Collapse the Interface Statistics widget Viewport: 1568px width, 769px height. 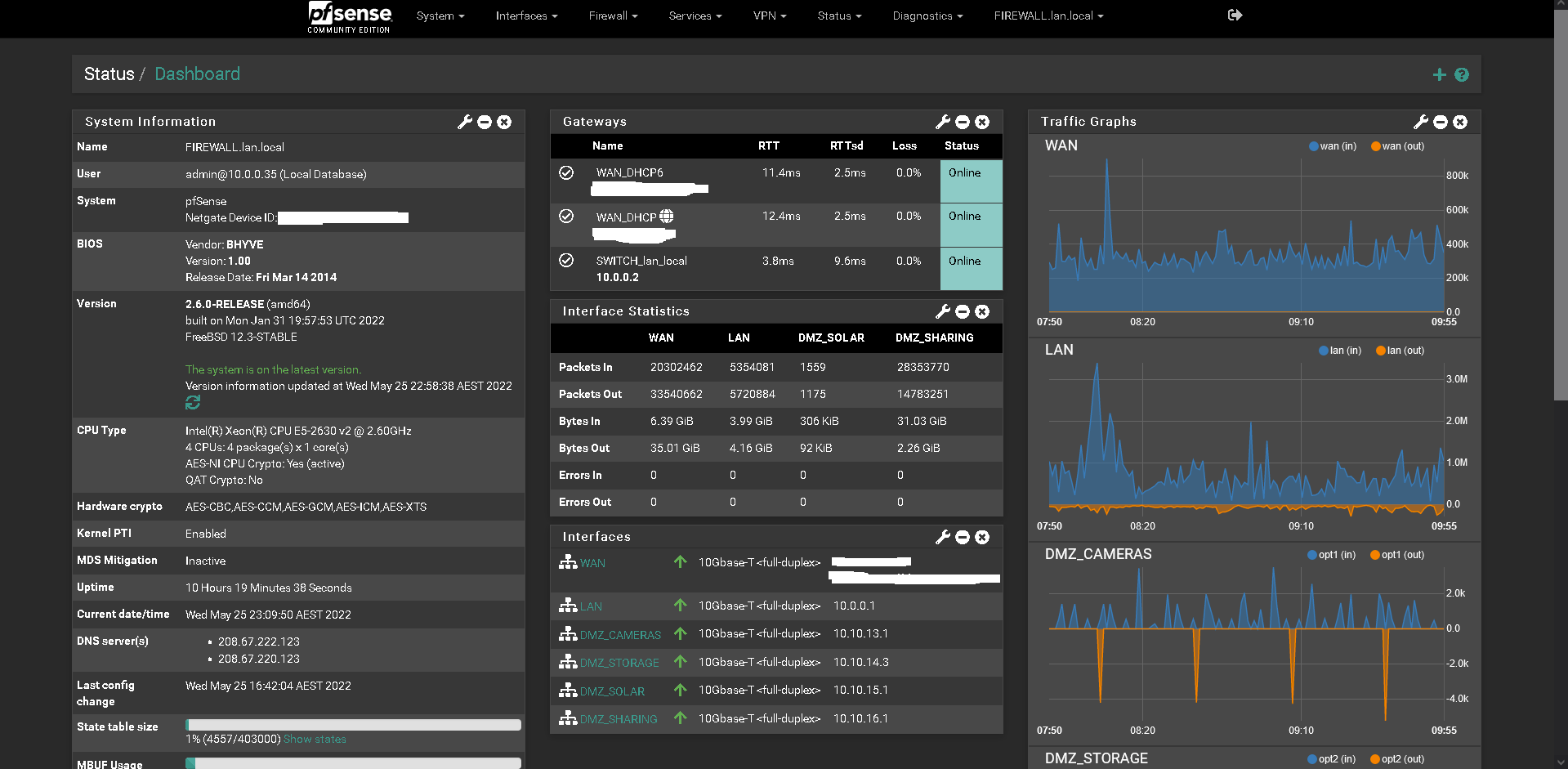pos(963,311)
